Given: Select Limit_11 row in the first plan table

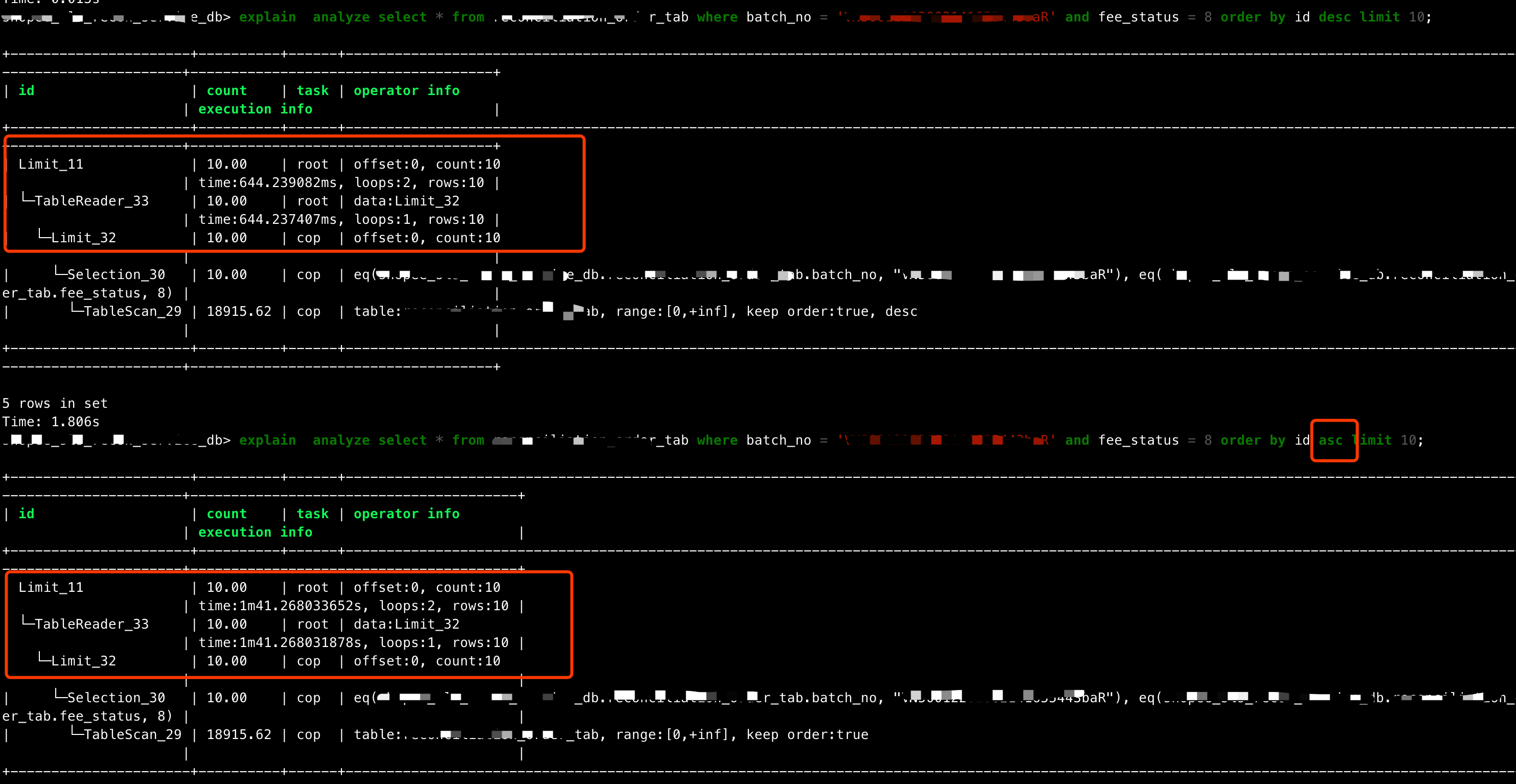Looking at the screenshot, I should click(51, 164).
